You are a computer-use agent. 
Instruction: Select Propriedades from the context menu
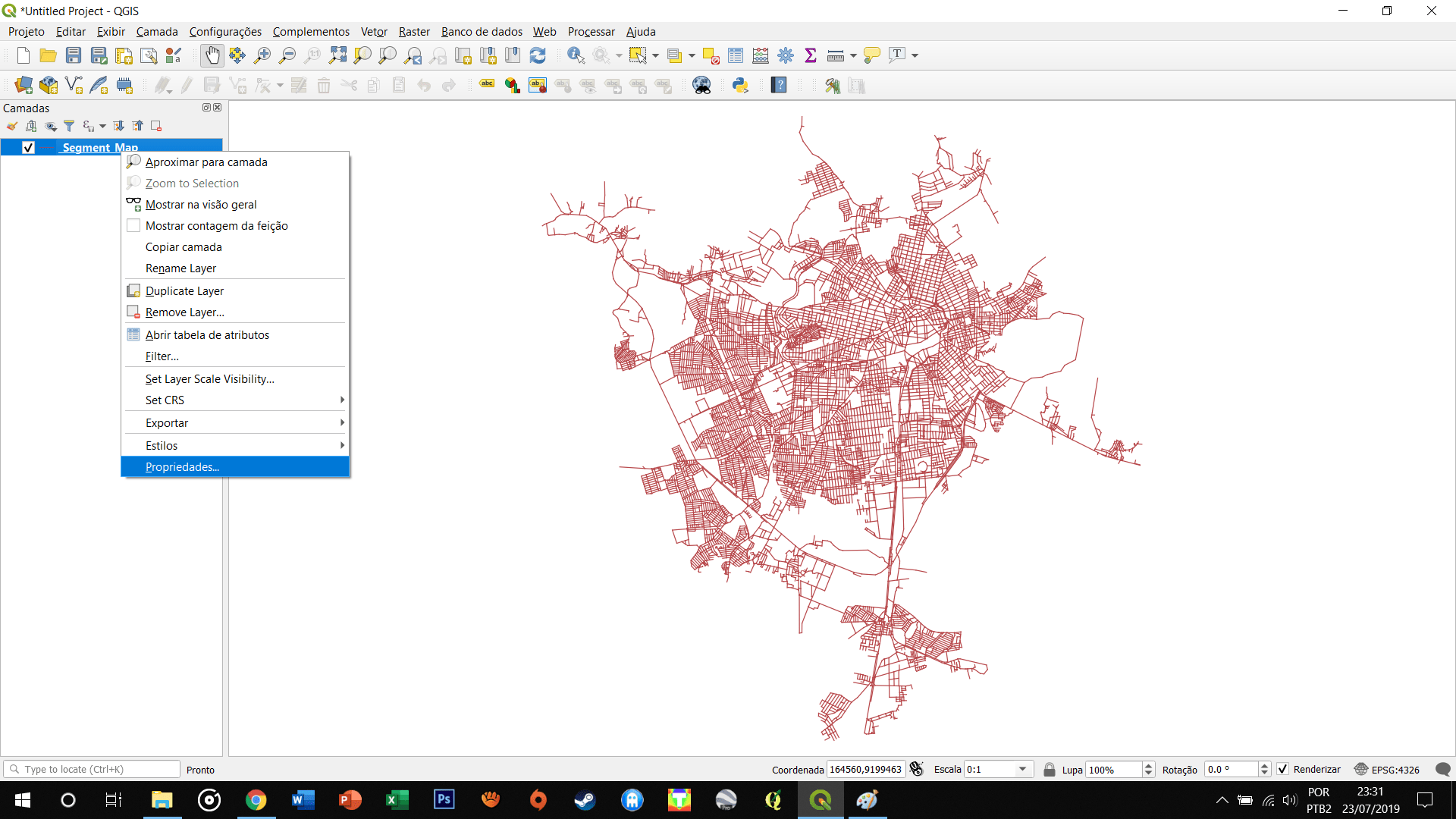(182, 466)
